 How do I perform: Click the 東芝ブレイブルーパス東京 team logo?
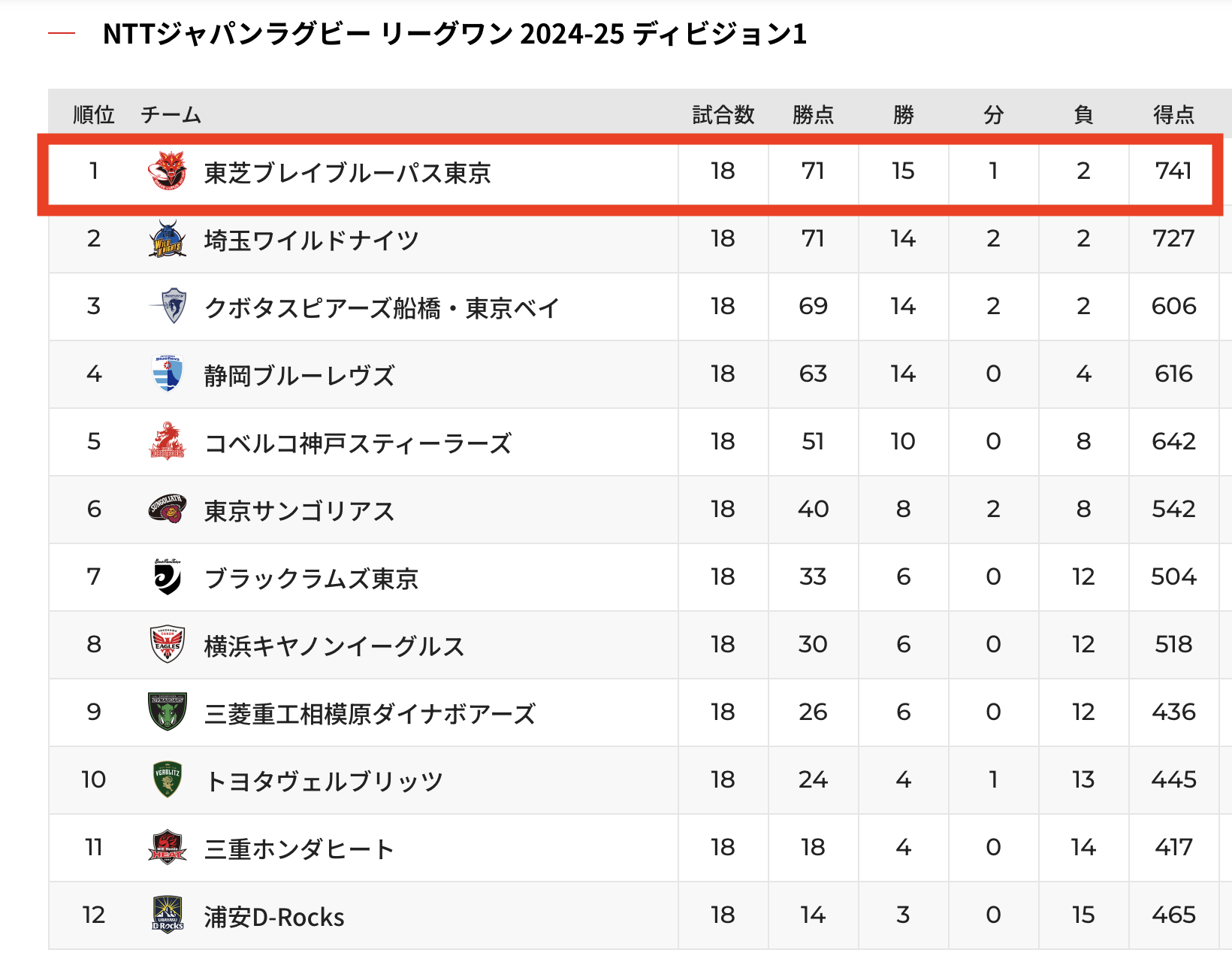coord(167,171)
